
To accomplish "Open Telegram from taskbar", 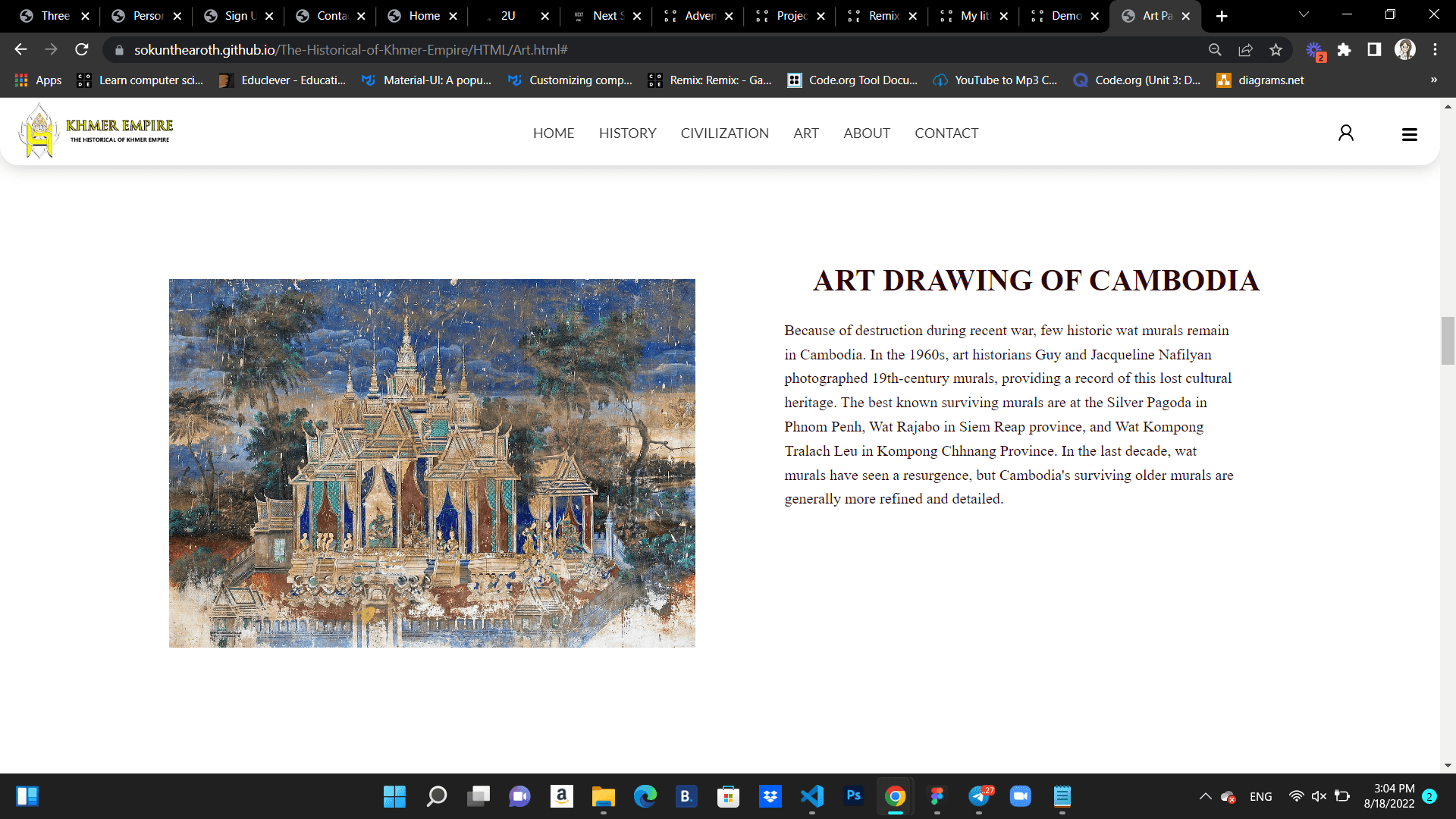I will 979,796.
